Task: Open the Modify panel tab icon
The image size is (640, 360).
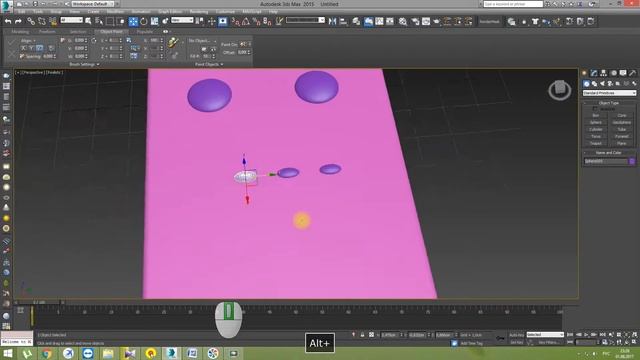Action: (594, 73)
